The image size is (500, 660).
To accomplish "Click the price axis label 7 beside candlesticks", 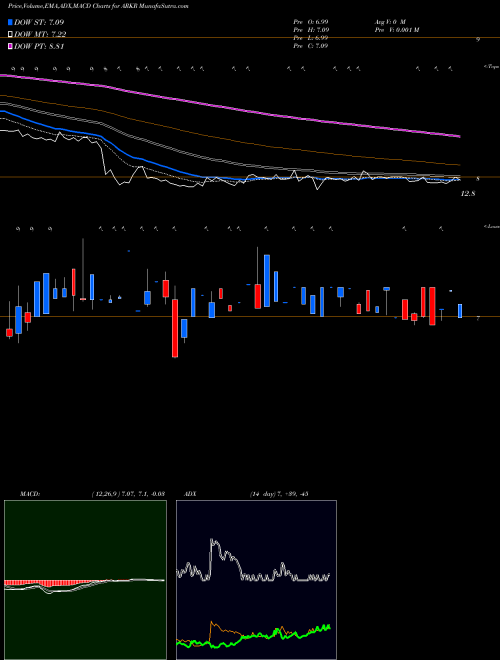I will [x=478, y=319].
